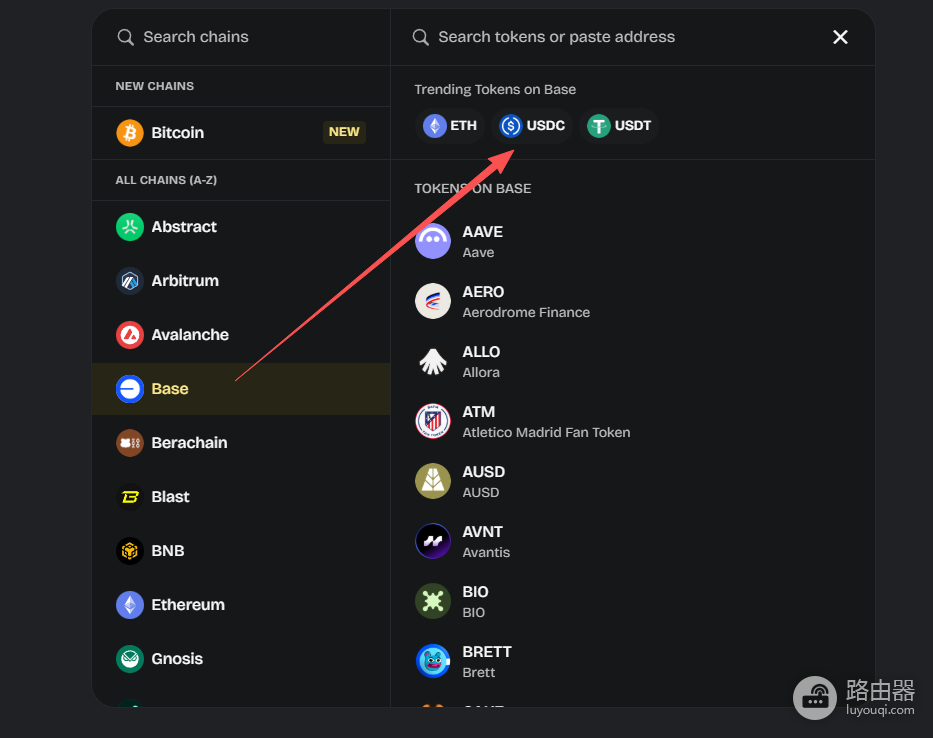Select trending USDC token chip
The image size is (933, 738).
(532, 126)
